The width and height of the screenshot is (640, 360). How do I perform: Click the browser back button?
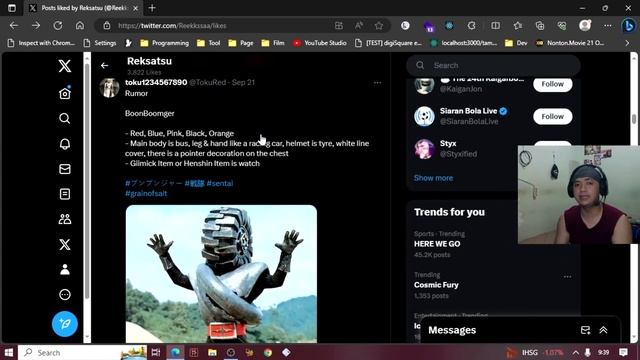[x=14, y=26]
